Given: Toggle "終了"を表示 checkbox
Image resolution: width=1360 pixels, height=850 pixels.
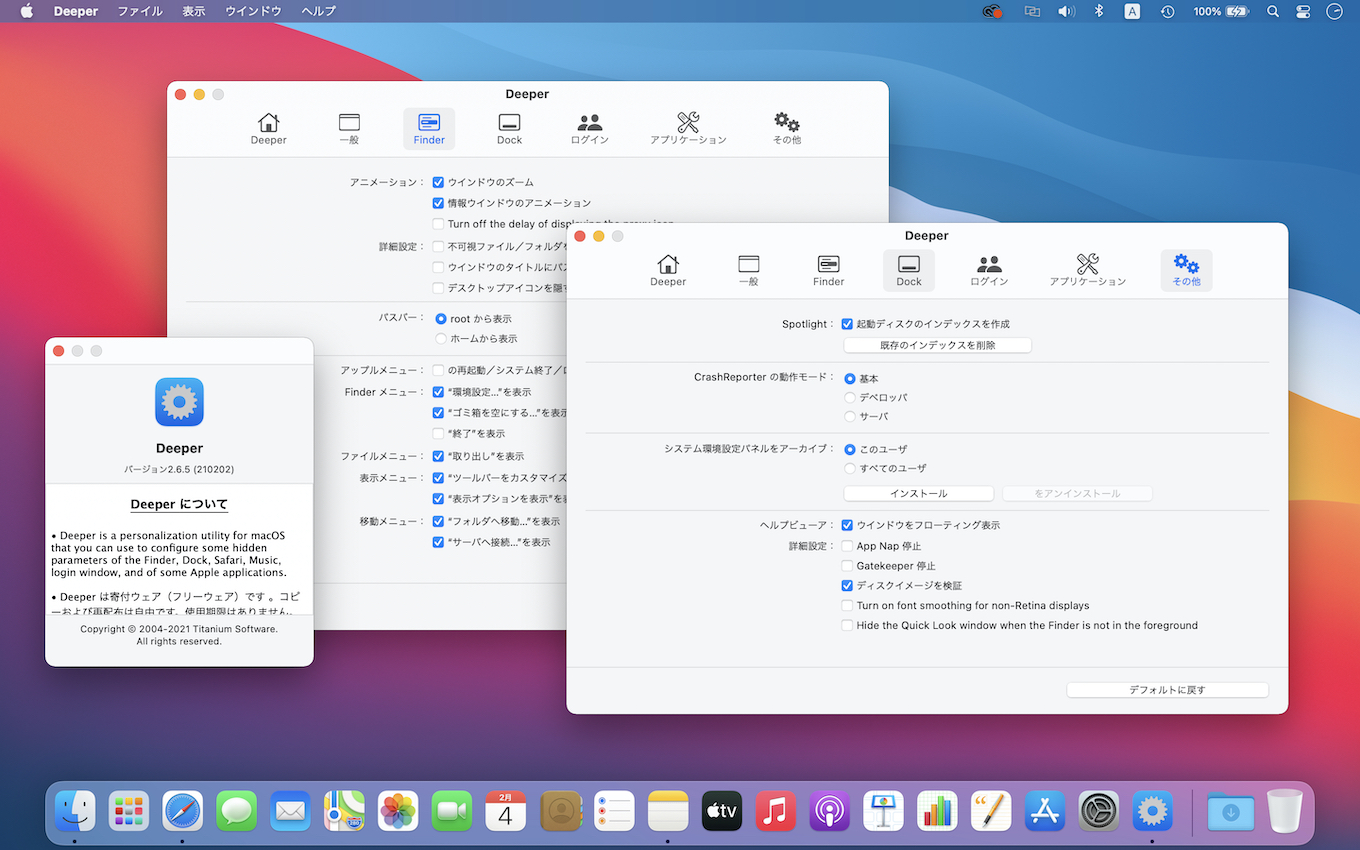Looking at the screenshot, I should coord(438,434).
